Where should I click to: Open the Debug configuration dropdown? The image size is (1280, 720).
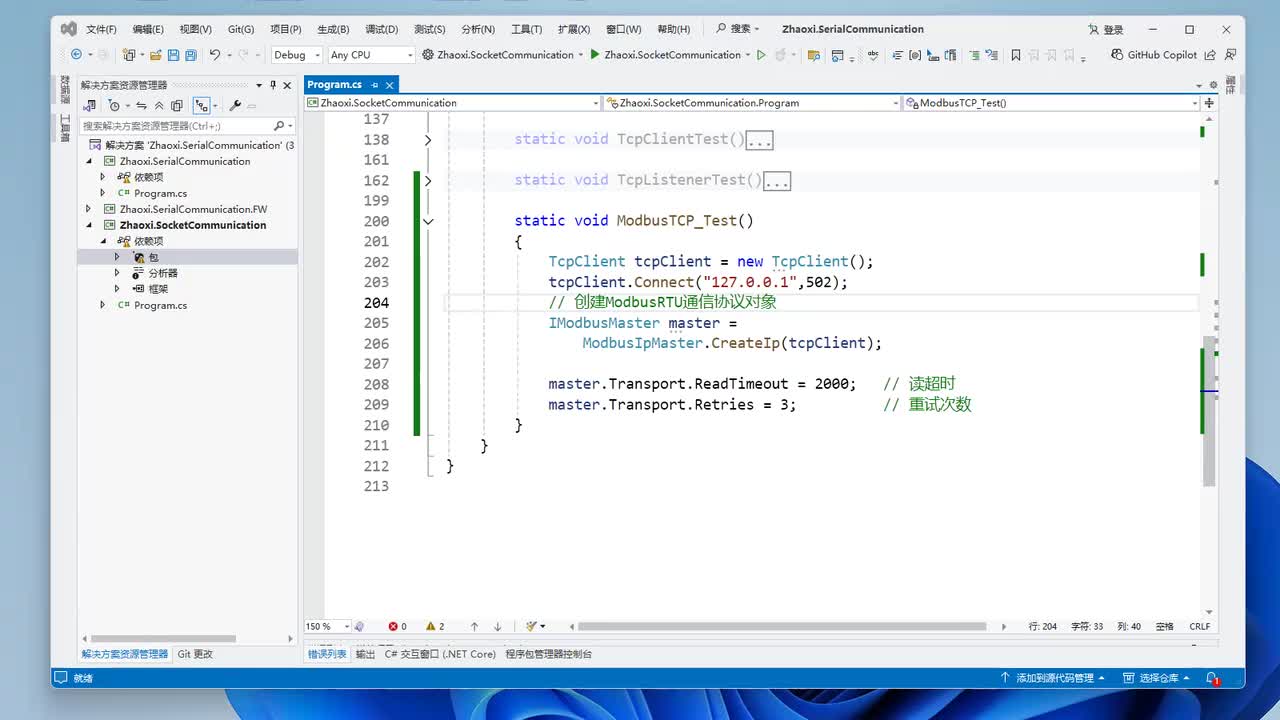point(296,55)
